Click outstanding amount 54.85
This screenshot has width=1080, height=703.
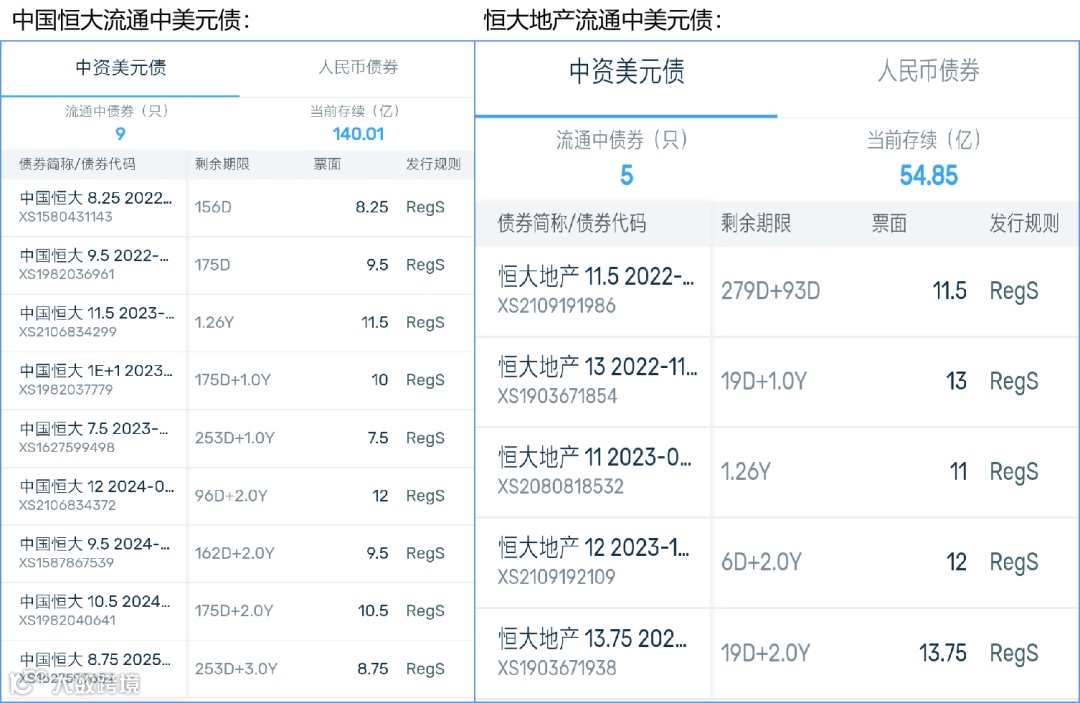[928, 175]
